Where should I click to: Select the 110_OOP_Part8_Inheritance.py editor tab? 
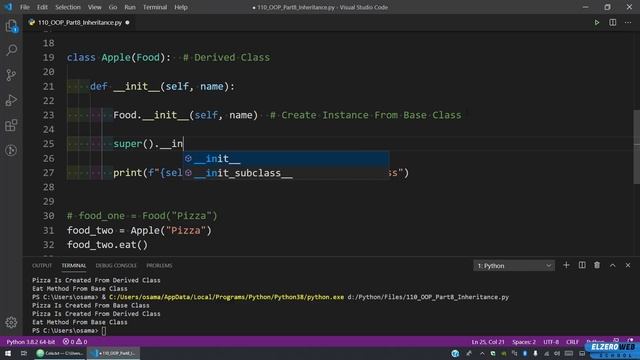pyautogui.click(x=80, y=22)
